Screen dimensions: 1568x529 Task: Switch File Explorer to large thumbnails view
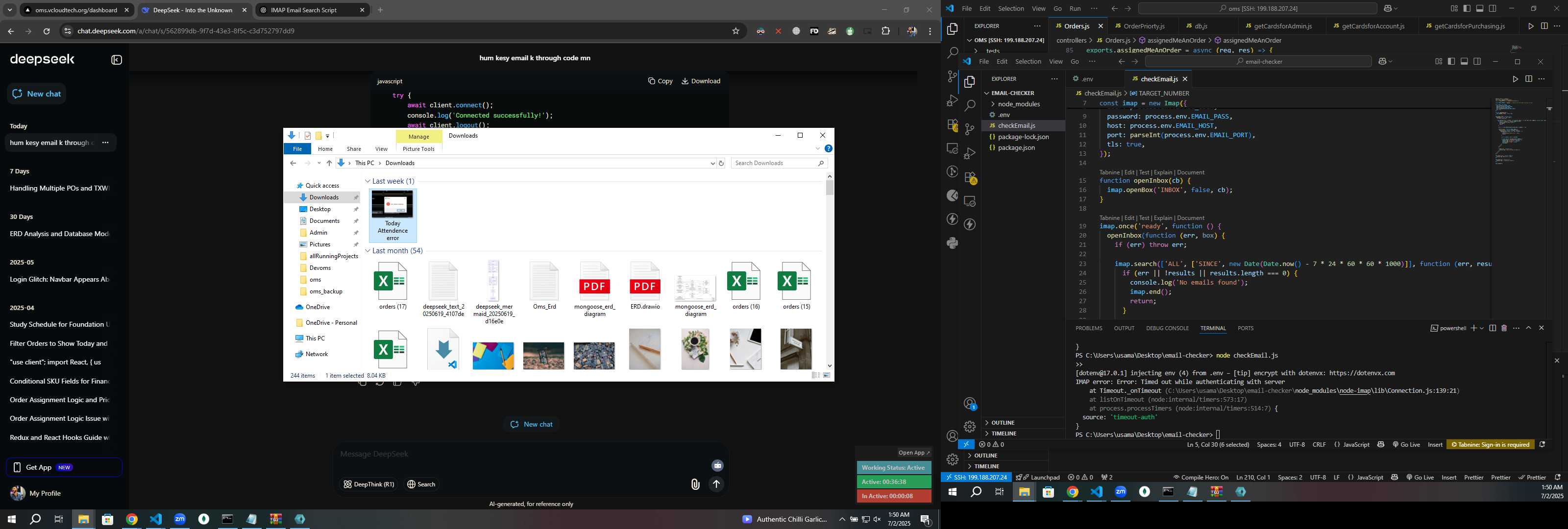coord(827,376)
